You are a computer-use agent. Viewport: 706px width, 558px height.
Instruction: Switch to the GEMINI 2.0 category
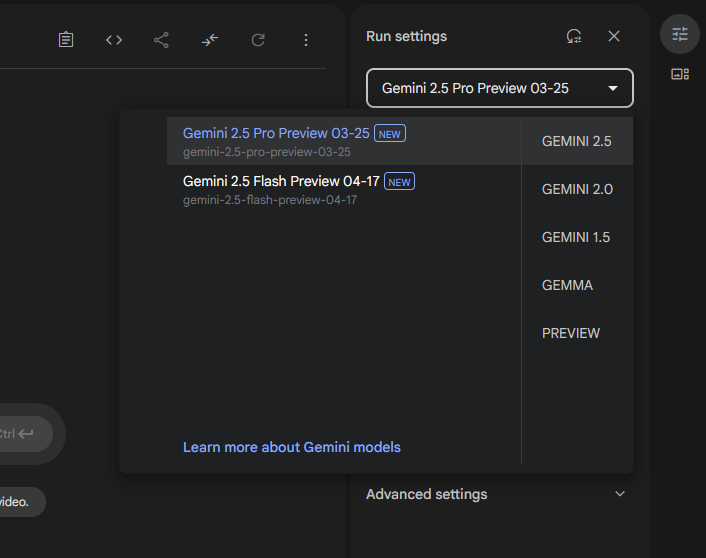point(577,189)
